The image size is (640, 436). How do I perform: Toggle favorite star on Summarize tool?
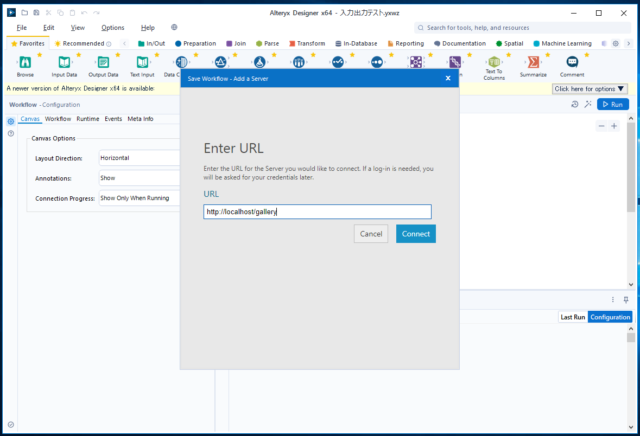(x=548, y=55)
